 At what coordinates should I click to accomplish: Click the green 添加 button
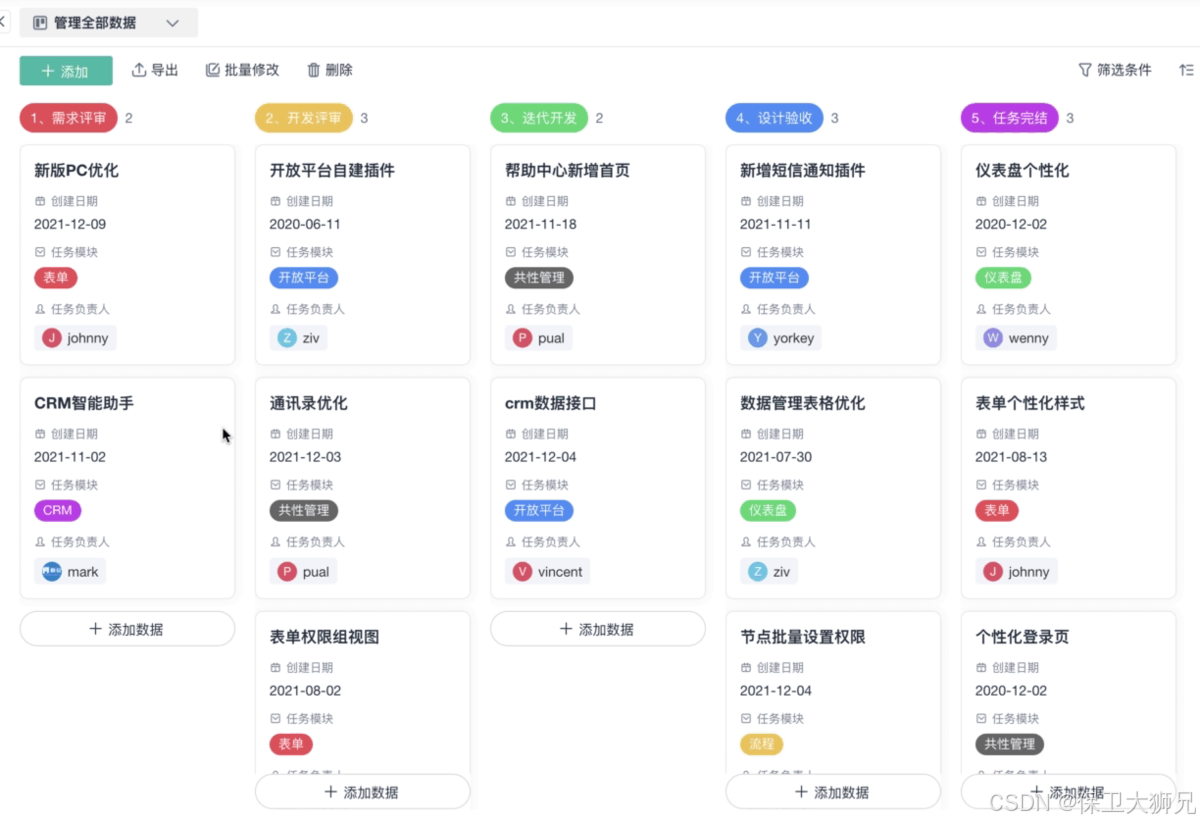tap(66, 71)
